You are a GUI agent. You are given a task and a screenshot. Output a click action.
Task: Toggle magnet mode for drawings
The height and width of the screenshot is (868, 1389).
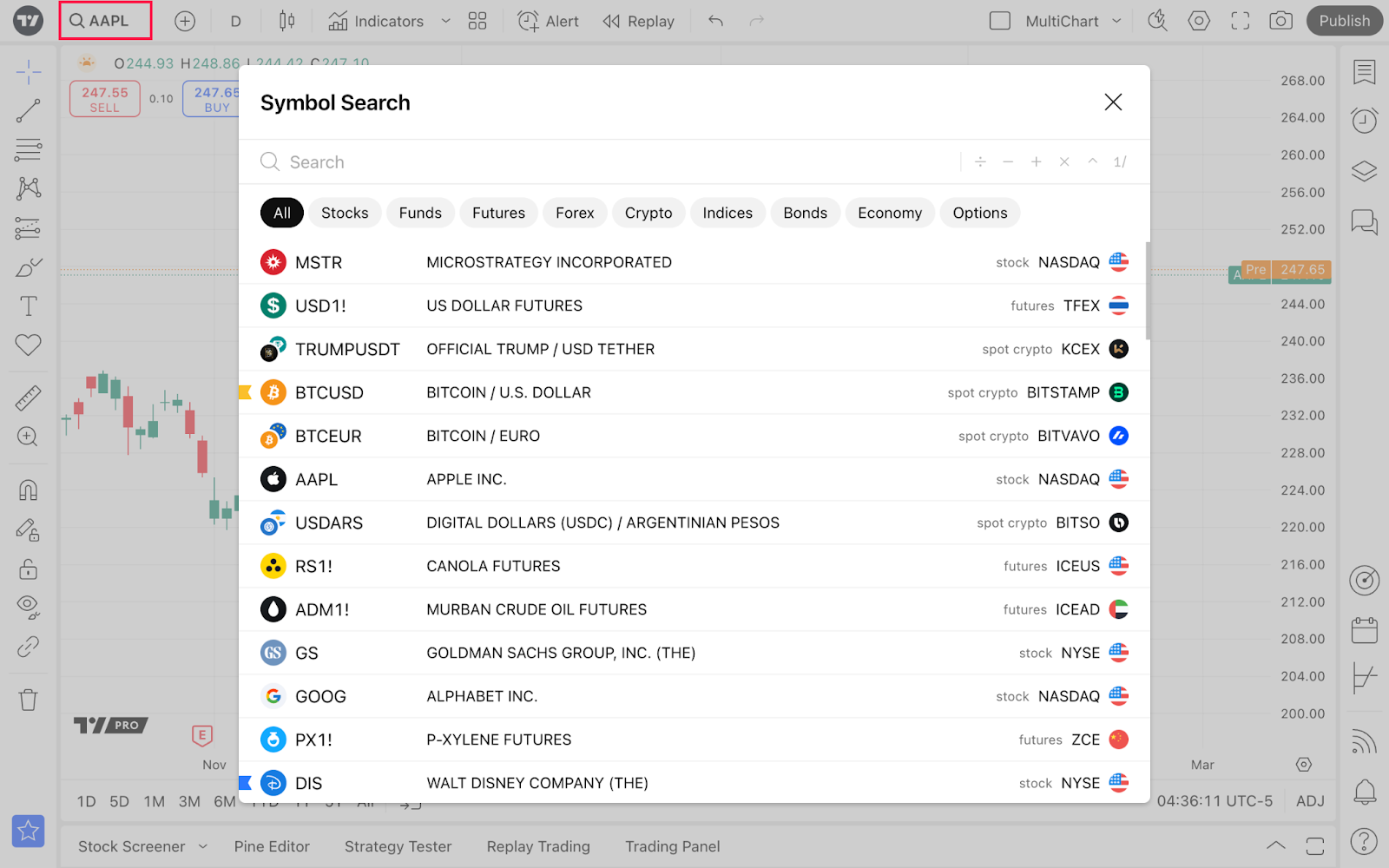29,490
